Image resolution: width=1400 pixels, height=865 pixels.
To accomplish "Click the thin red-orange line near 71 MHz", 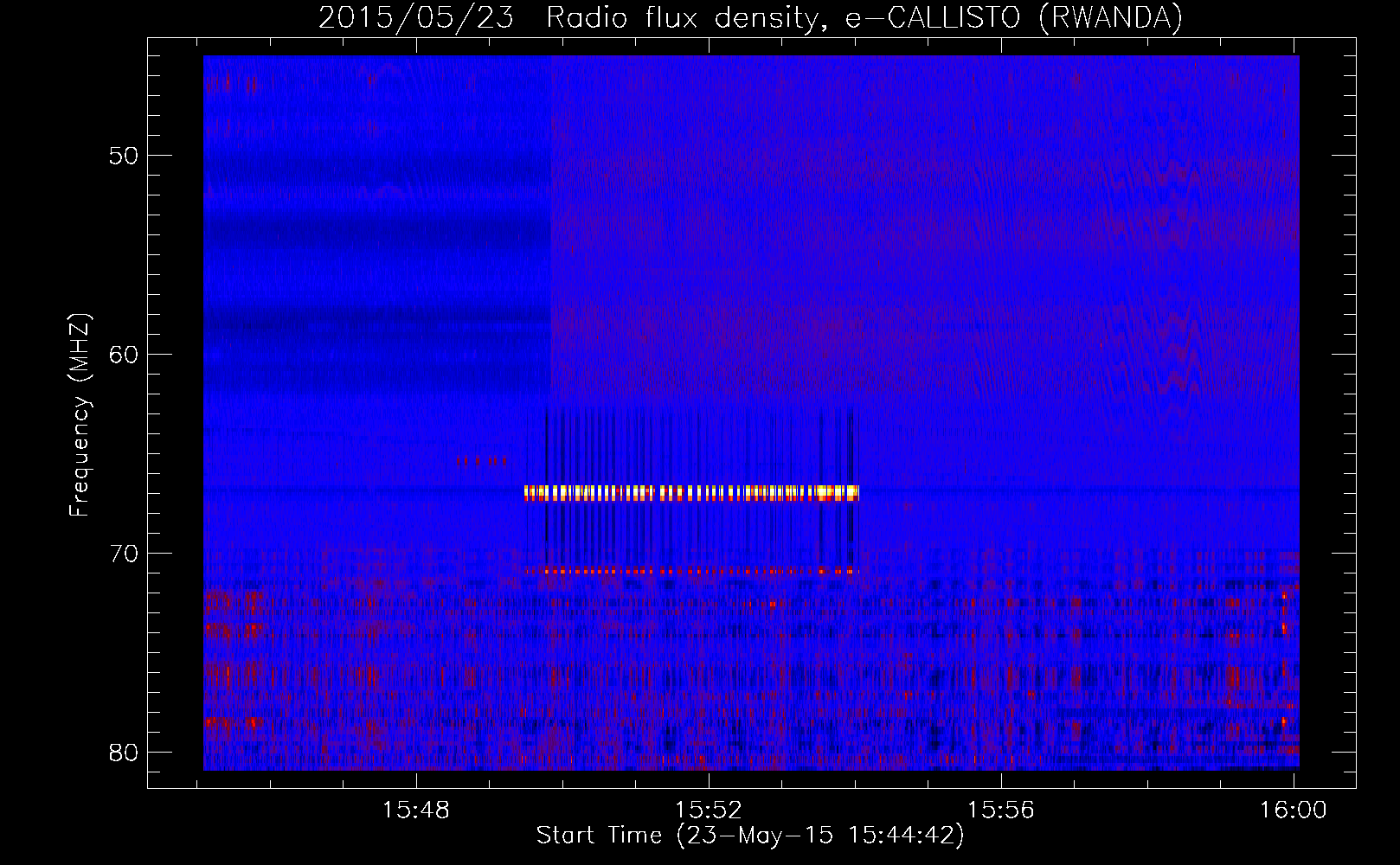I will [691, 571].
